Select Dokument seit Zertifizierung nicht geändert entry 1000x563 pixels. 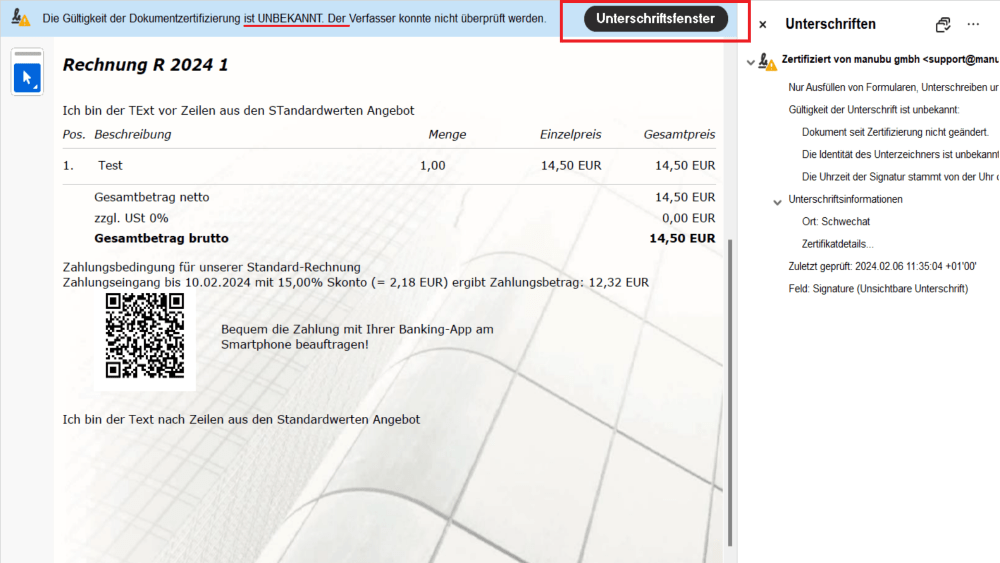pos(895,132)
